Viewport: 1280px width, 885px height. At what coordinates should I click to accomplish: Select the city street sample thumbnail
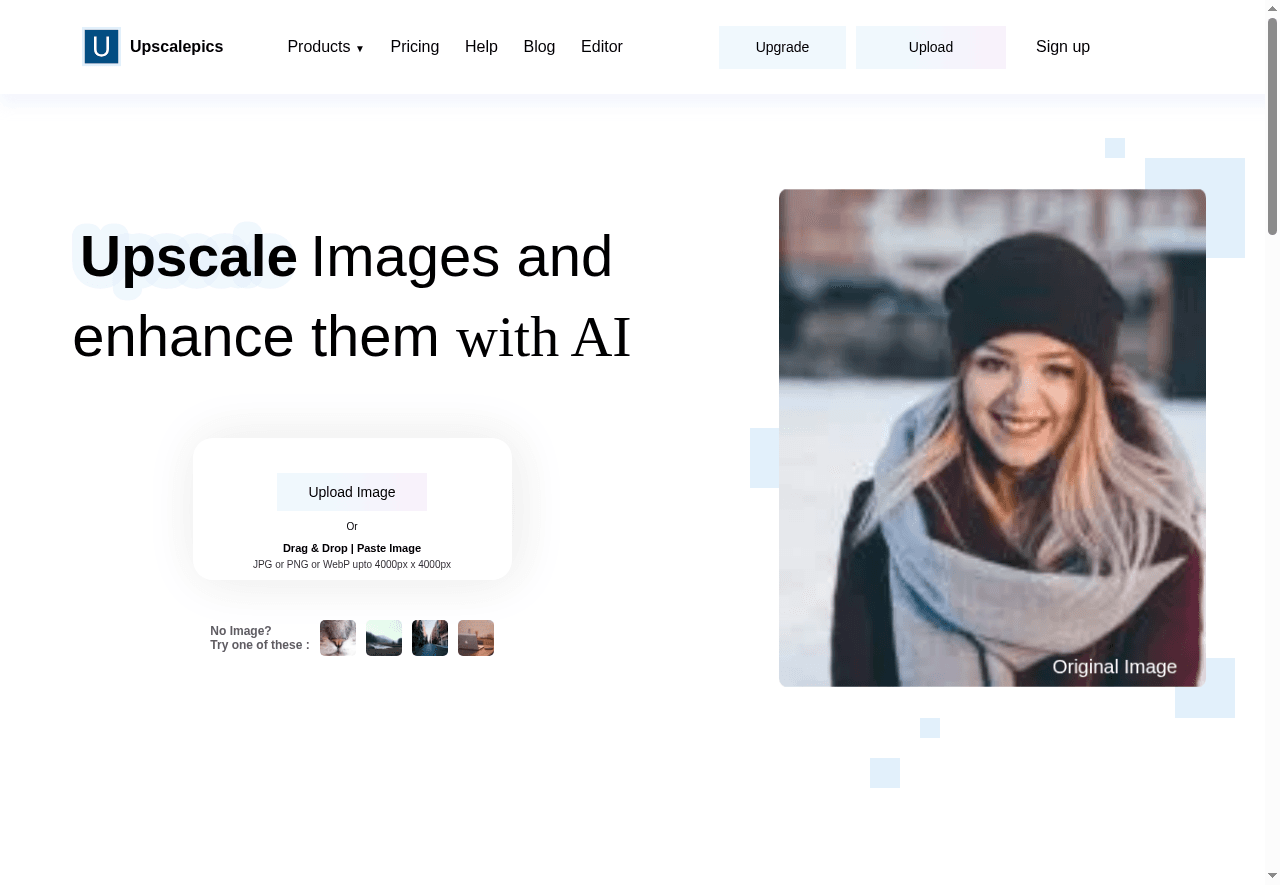[x=430, y=638]
